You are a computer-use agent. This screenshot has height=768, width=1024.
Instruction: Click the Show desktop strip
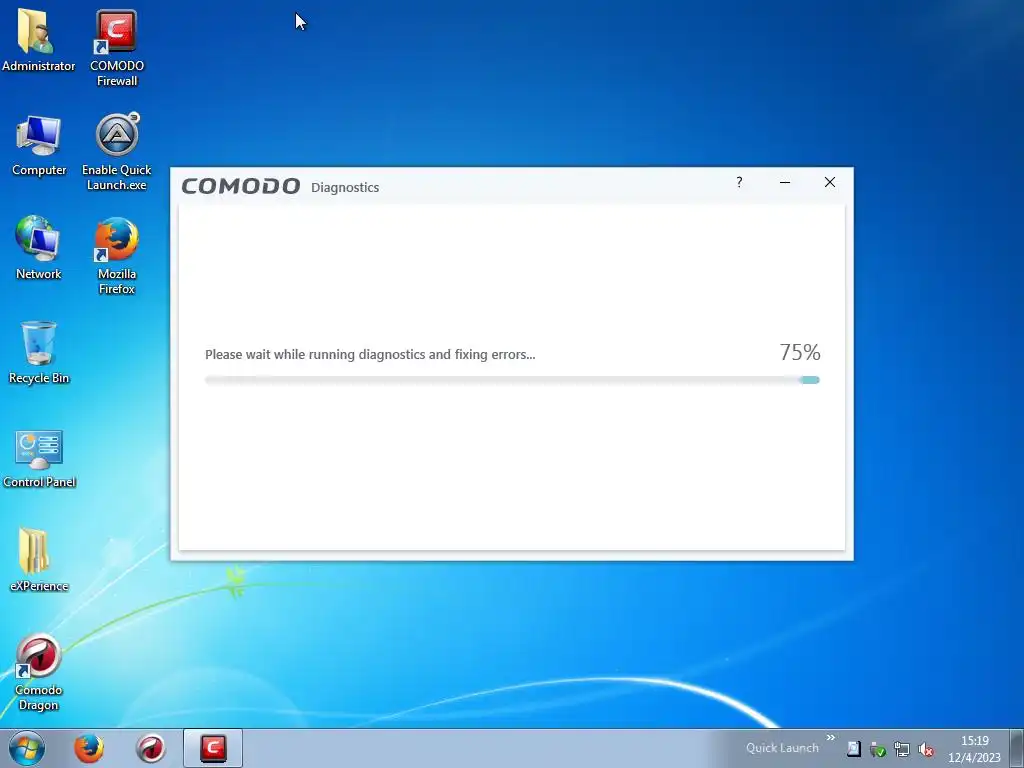point(1017,748)
